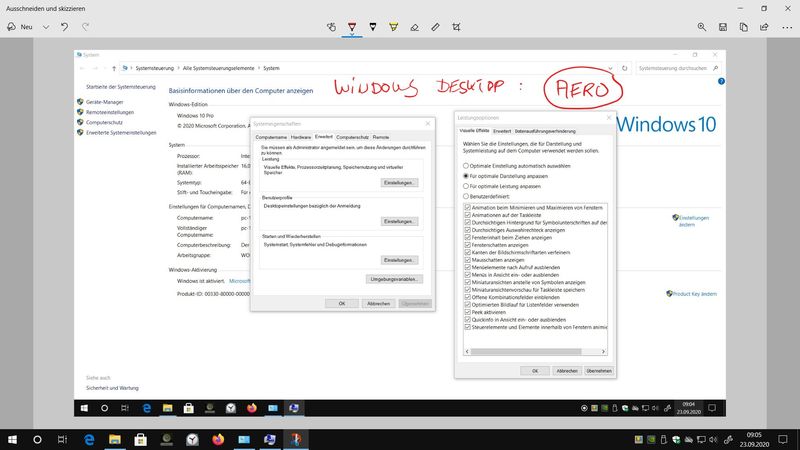
Task: Click 'Einstellungen...' under Benutzerprofile
Action: 399,221
